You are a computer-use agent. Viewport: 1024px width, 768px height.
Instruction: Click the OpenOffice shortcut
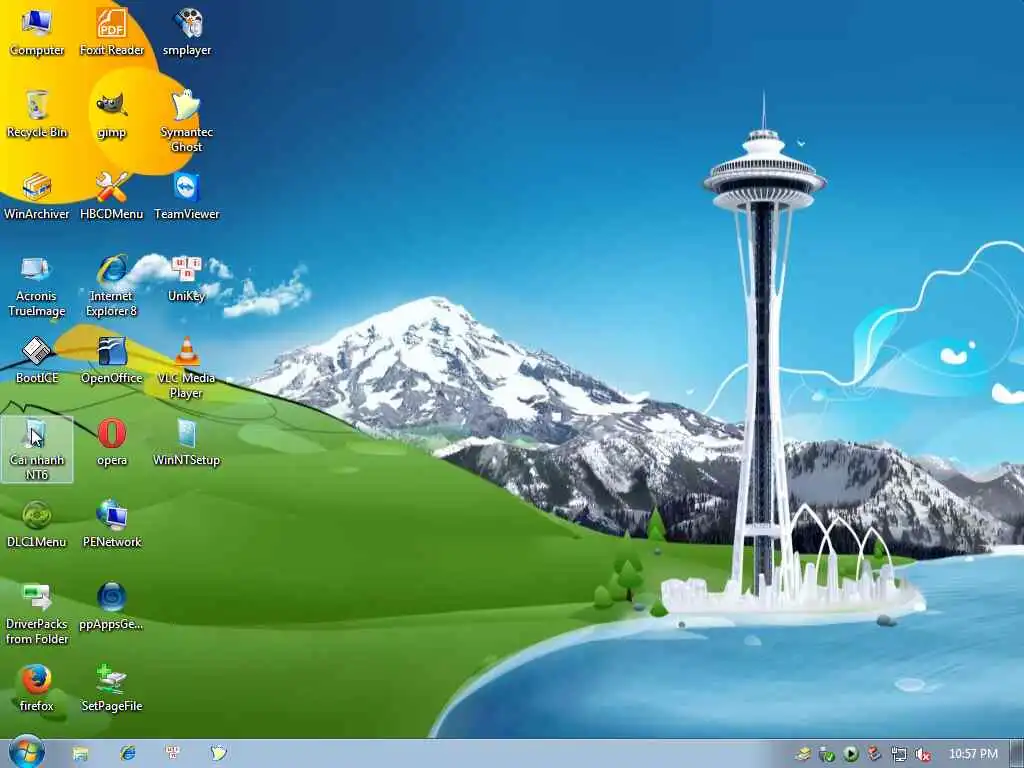112,360
